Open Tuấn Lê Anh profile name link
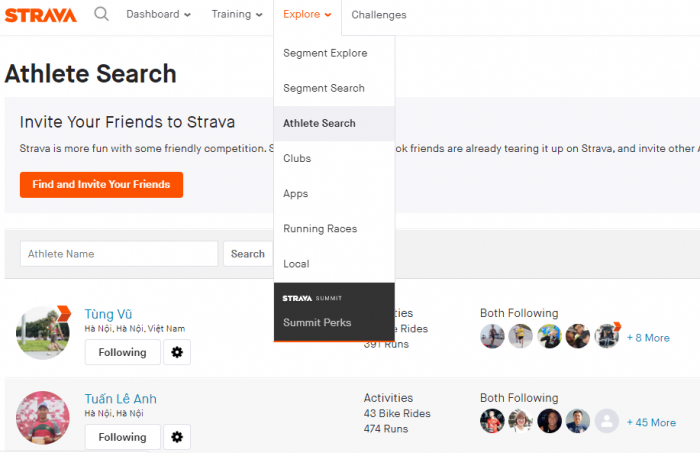 click(x=121, y=399)
